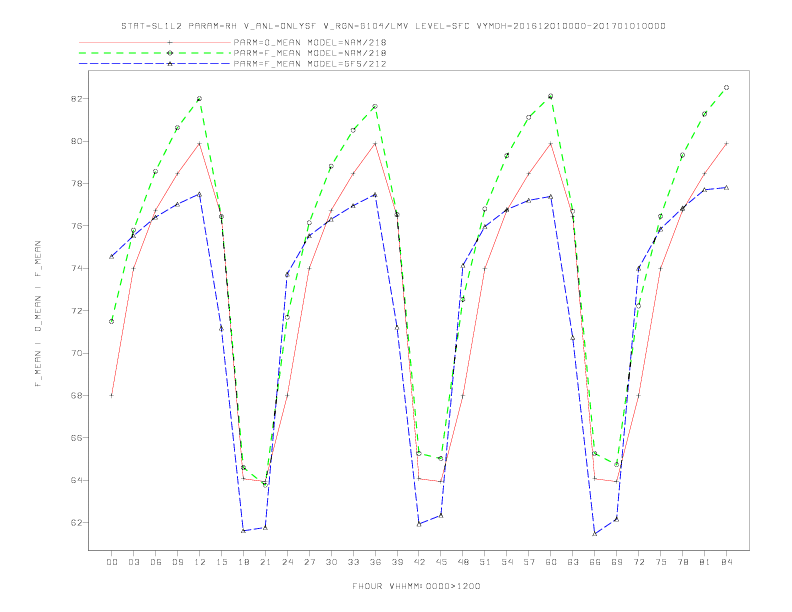Click x-axis tick label 03
The image size is (792, 612).
click(133, 562)
